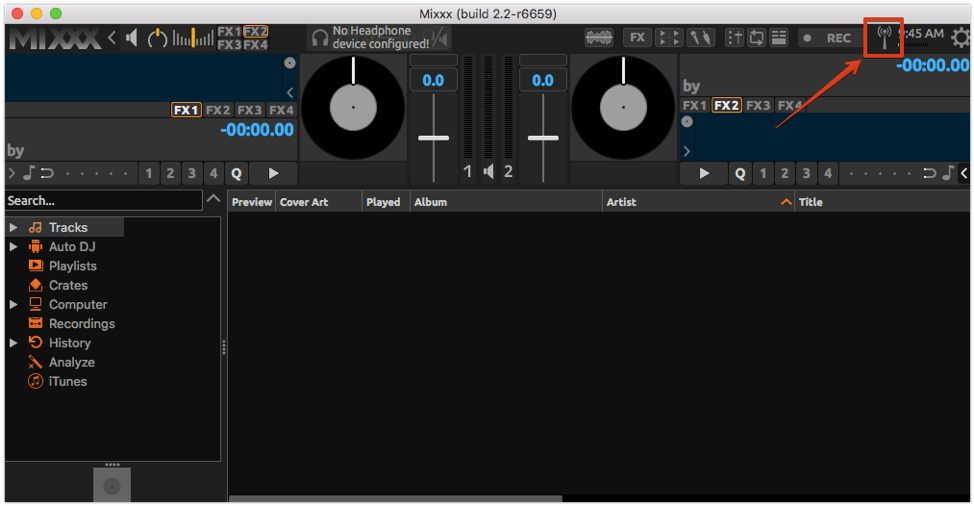974x506 pixels.
Task: Toggle keylock note icon on deck 2
Action: [x=947, y=173]
